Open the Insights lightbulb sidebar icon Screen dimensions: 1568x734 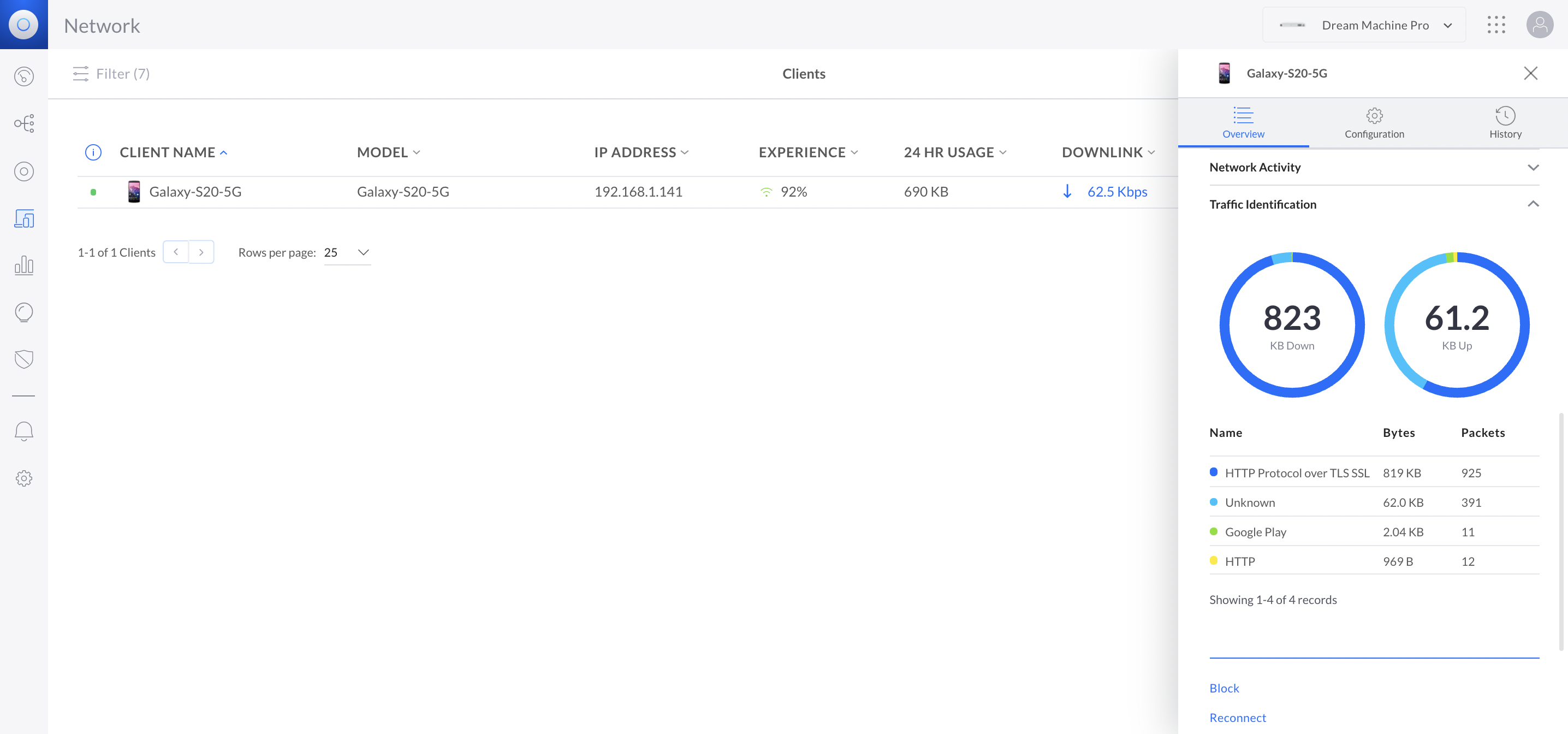point(23,312)
